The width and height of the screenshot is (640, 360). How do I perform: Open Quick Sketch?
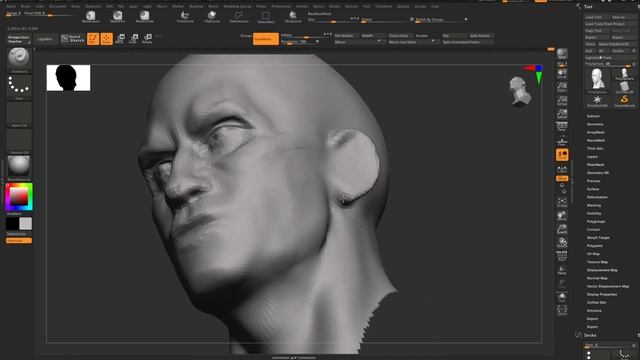coord(73,39)
